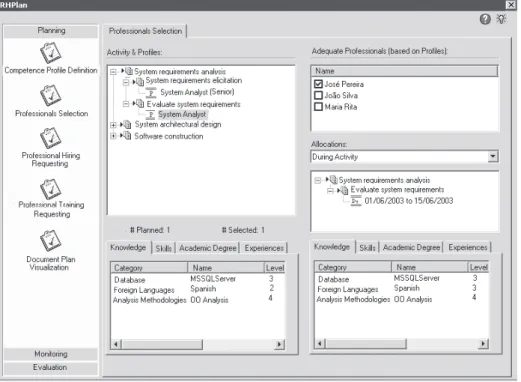Image resolution: width=521 pixels, height=382 pixels.
Task: Select System Analyst (Senior) tree row
Action: (197, 92)
